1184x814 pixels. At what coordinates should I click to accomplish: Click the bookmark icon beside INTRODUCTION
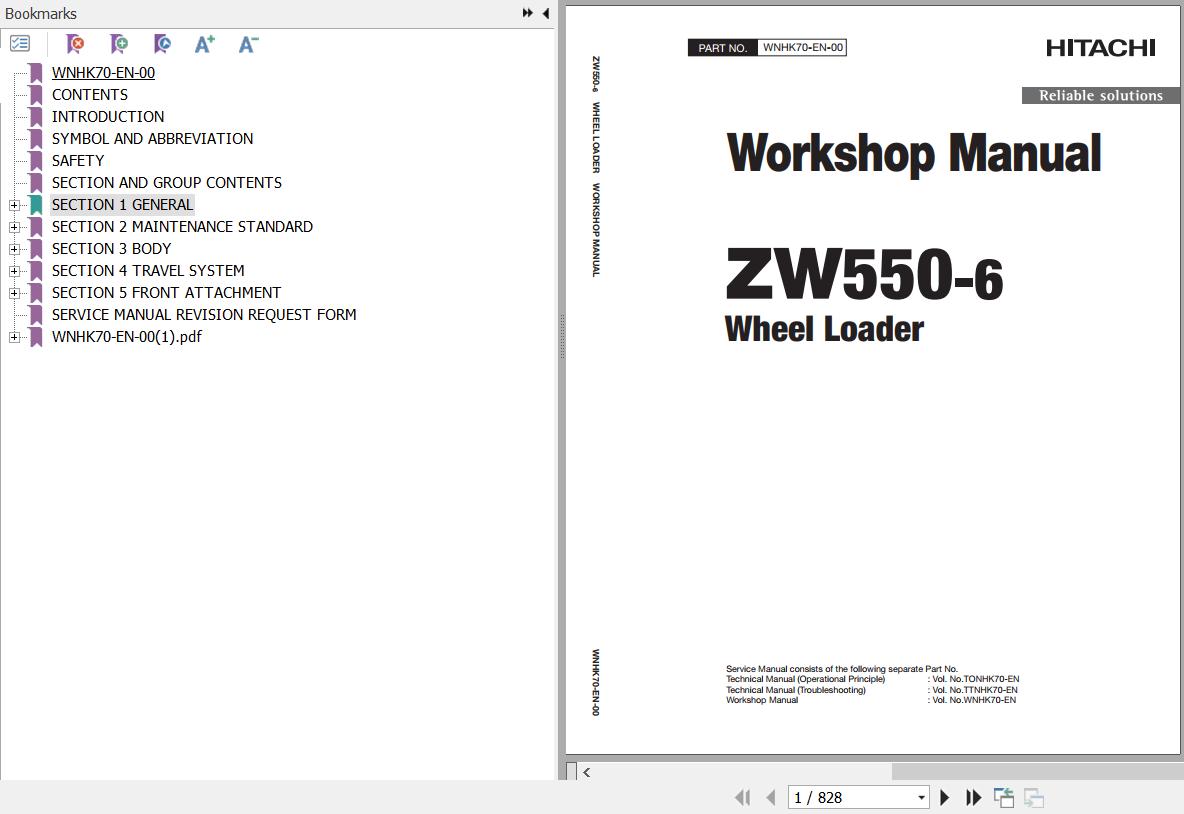click(35, 116)
